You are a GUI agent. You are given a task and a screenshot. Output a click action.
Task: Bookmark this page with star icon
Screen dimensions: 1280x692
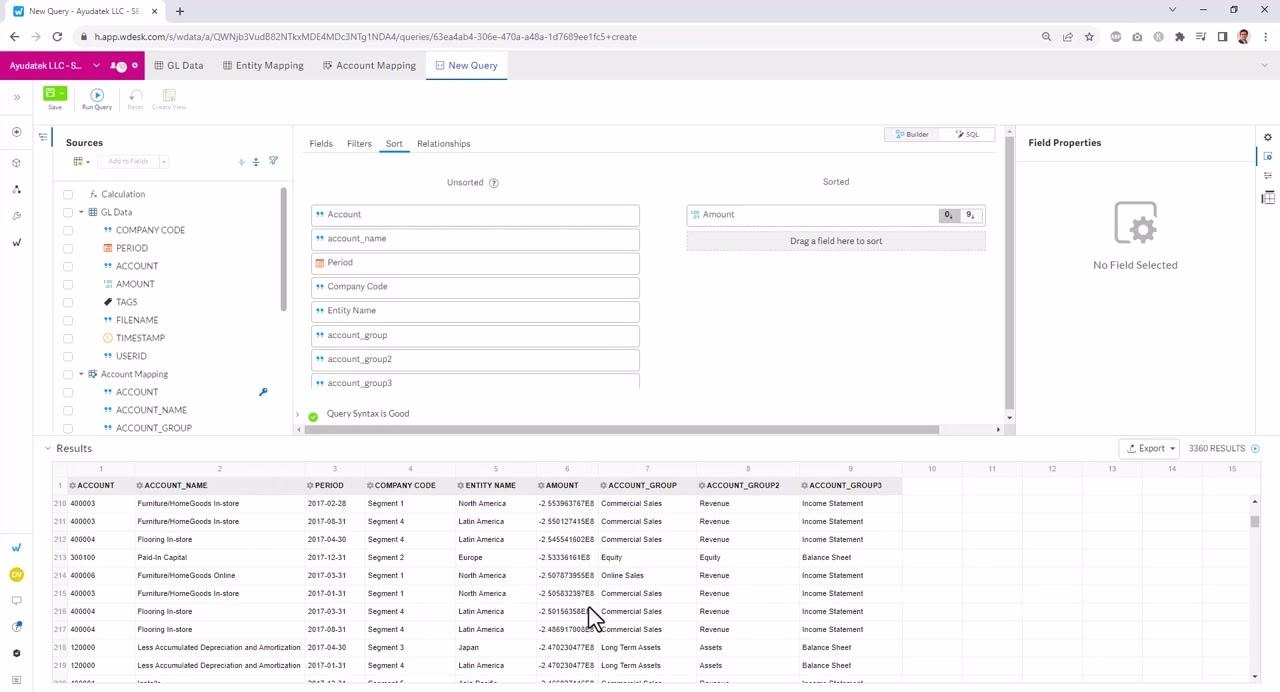(1089, 37)
